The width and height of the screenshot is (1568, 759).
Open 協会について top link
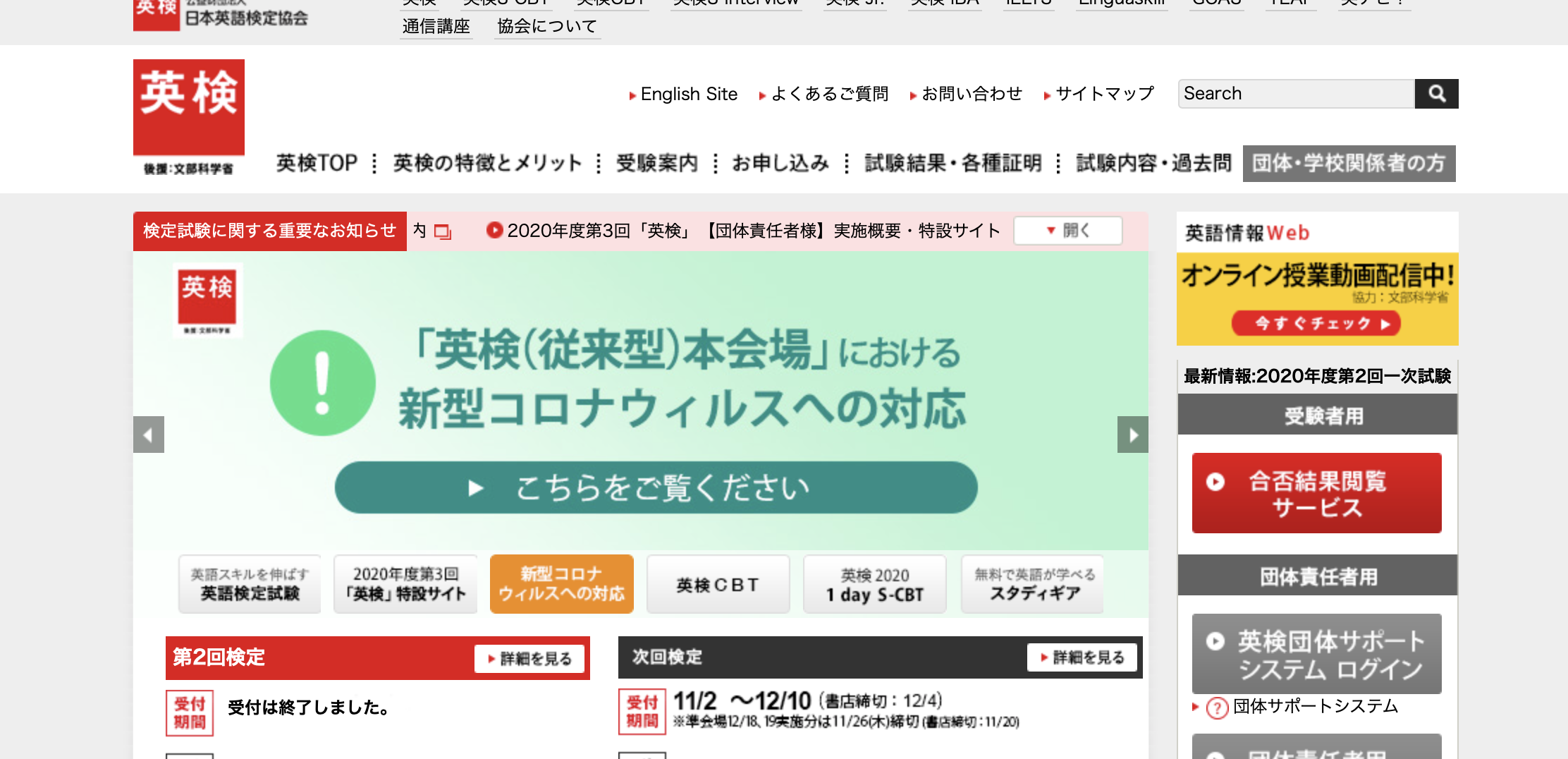[547, 27]
